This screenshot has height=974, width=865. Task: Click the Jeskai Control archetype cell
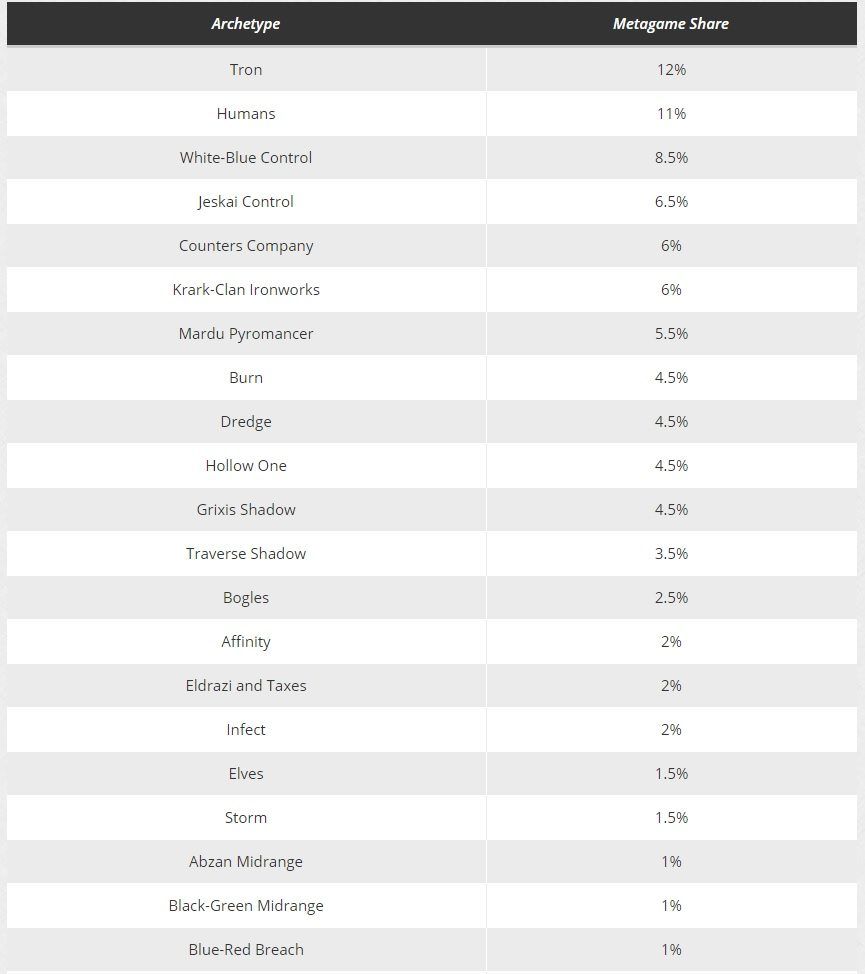pos(246,202)
